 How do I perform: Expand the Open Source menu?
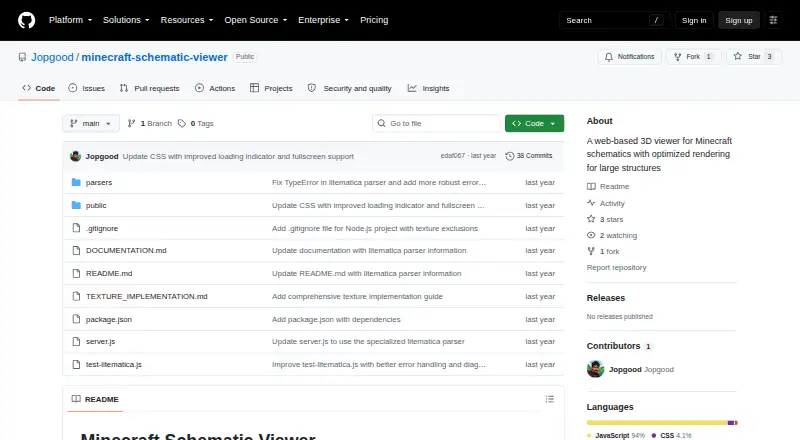pos(256,20)
